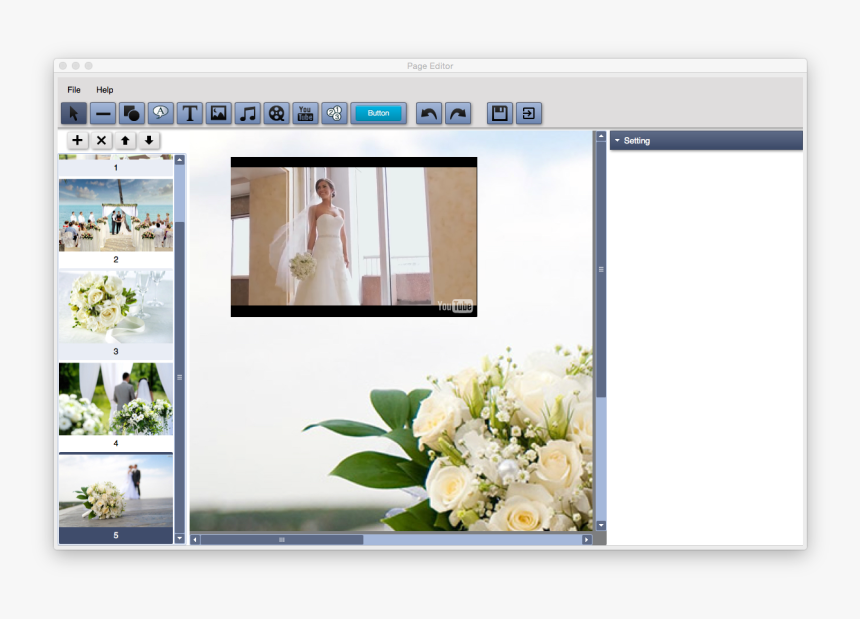Add a new page with plus button

(x=77, y=140)
